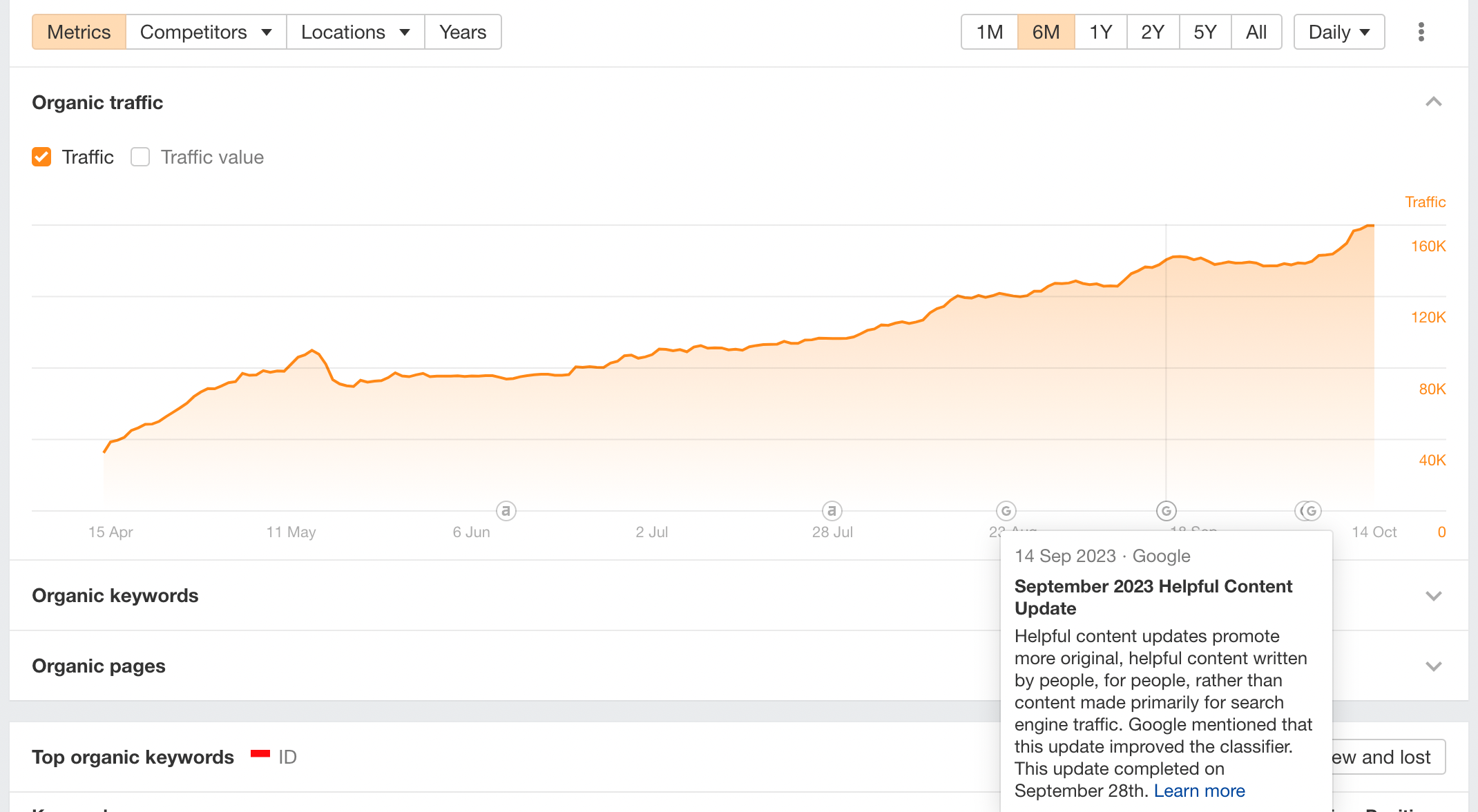Open the three-dot more options menu

tap(1421, 32)
